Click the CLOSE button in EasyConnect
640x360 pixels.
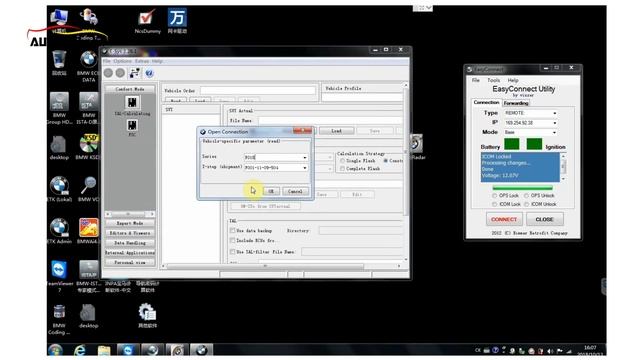click(x=544, y=219)
